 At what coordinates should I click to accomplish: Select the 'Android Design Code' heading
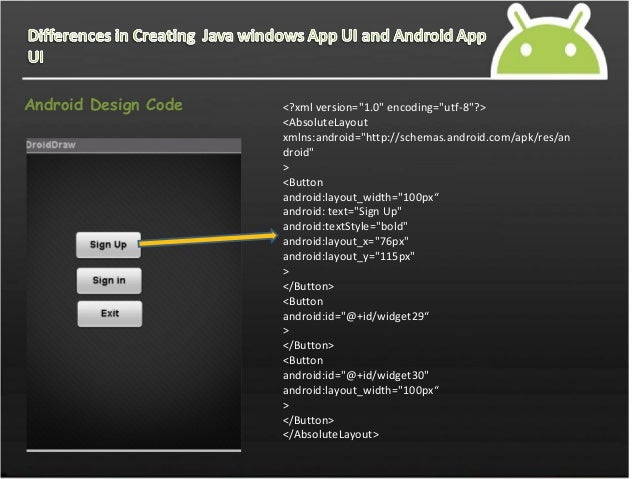104,105
